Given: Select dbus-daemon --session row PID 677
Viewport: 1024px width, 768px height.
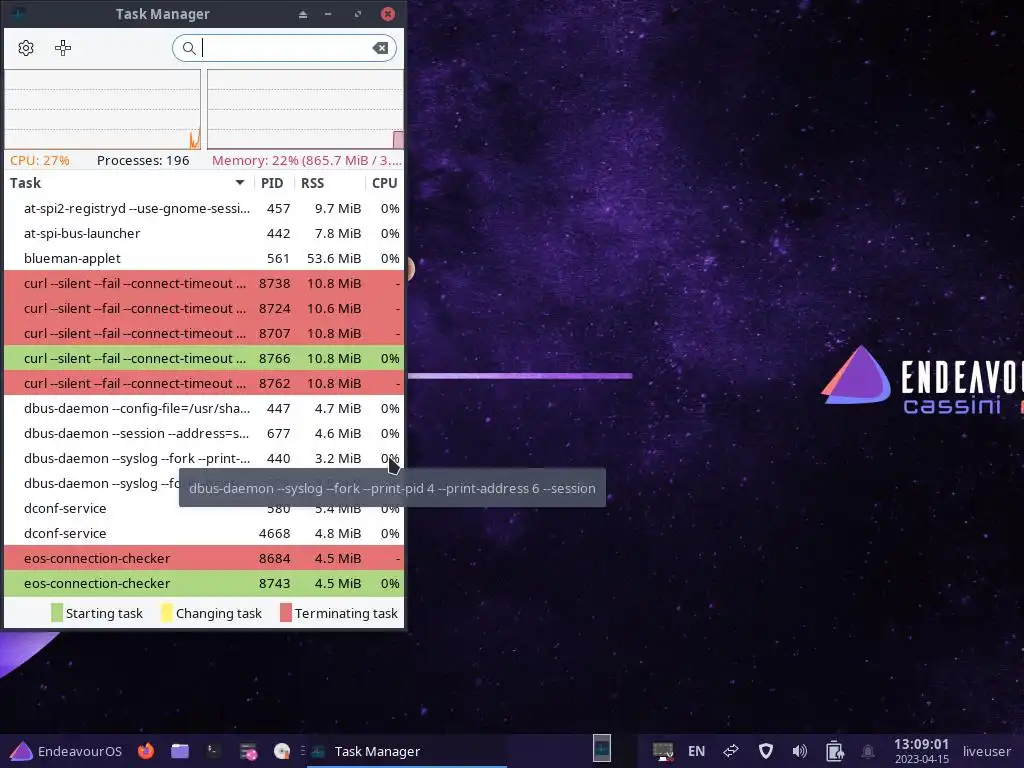Looking at the screenshot, I should click(x=204, y=434).
